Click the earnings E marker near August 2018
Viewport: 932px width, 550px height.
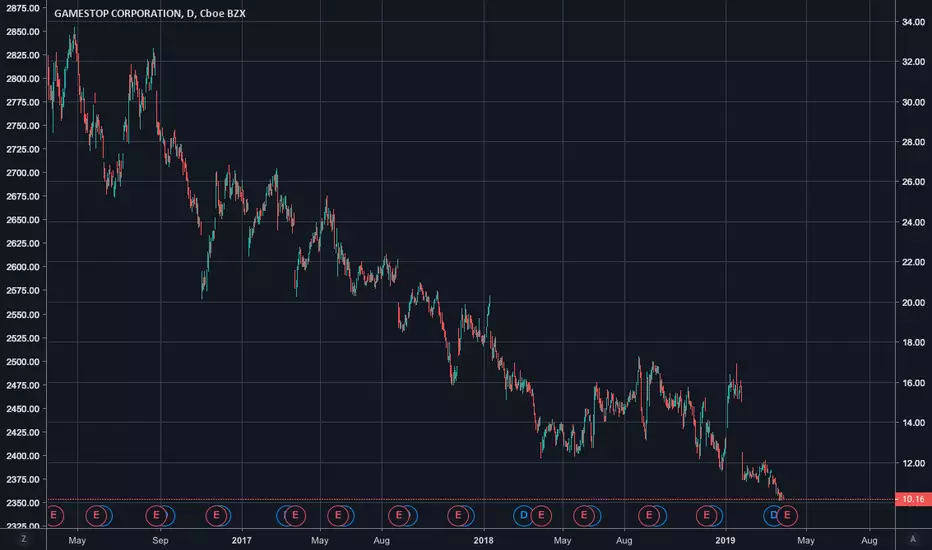tap(649, 515)
